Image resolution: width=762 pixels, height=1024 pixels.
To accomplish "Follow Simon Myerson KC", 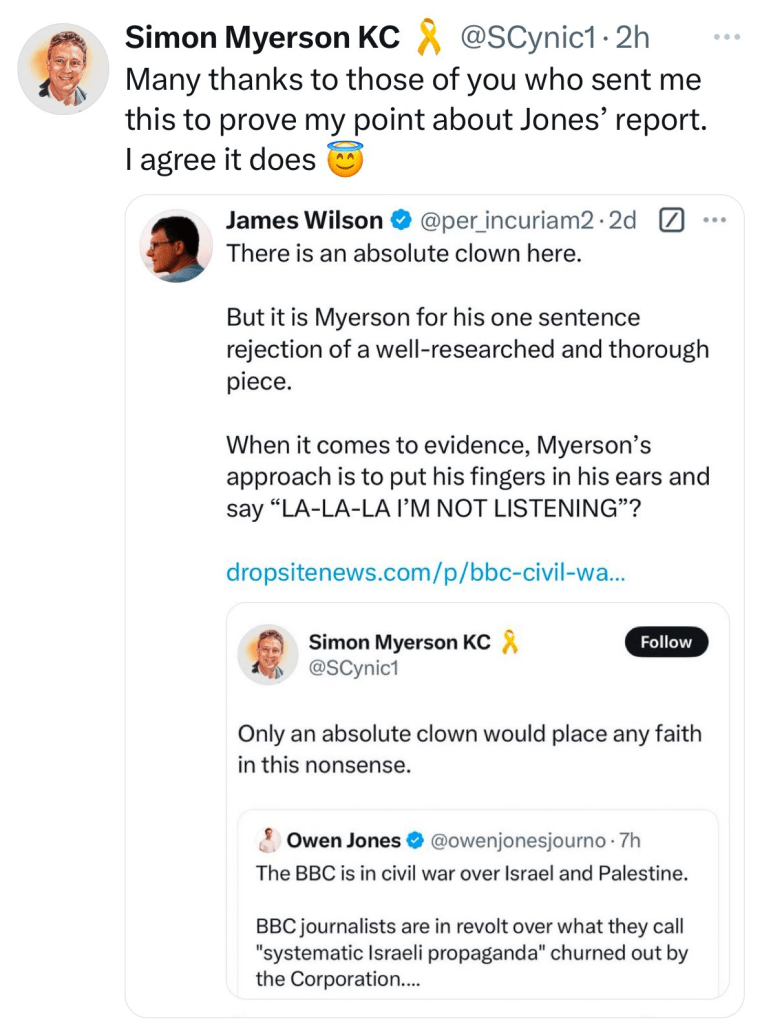I will (x=666, y=642).
